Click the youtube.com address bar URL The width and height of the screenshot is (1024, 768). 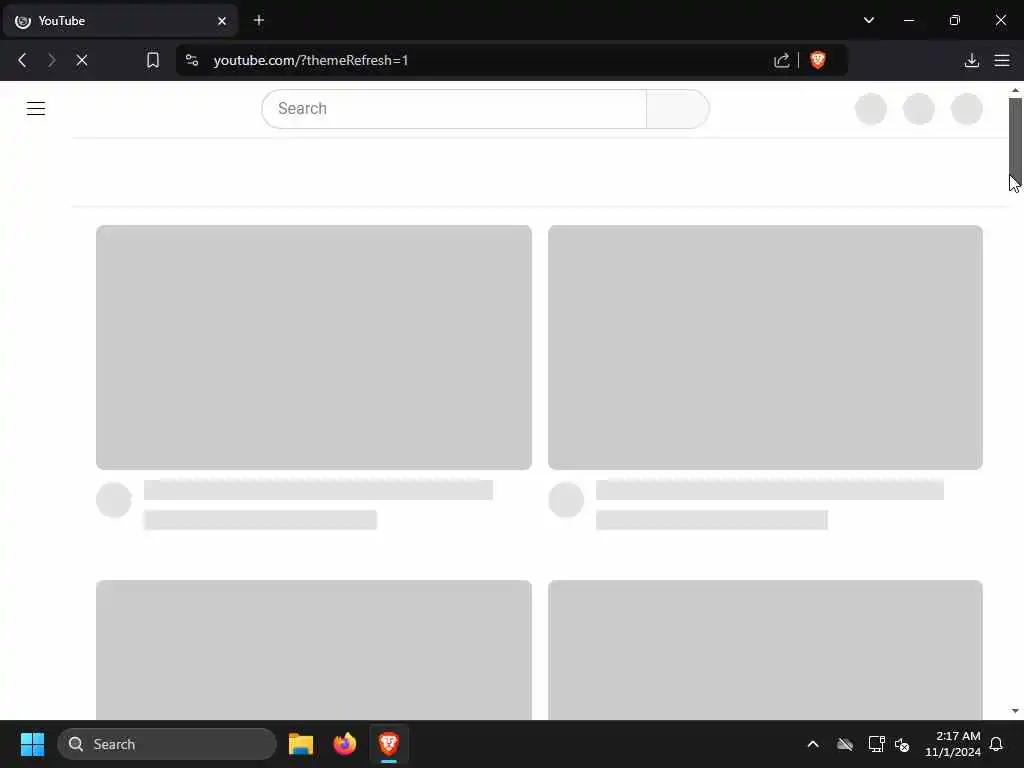coord(311,60)
